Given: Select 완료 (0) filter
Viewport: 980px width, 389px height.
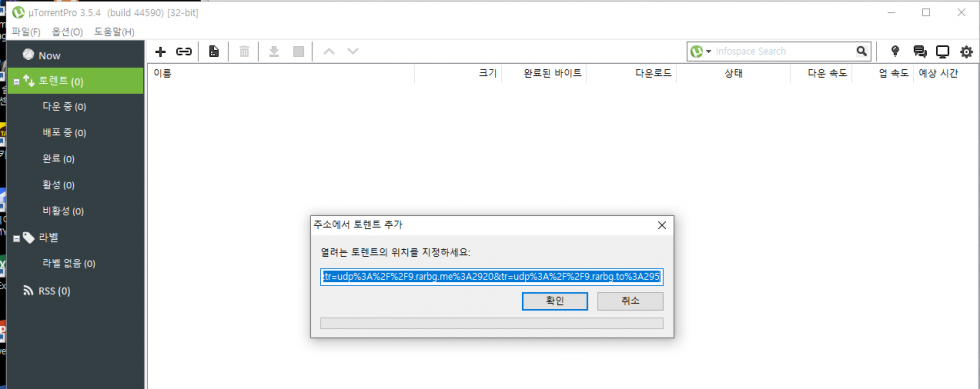Looking at the screenshot, I should tap(58, 159).
